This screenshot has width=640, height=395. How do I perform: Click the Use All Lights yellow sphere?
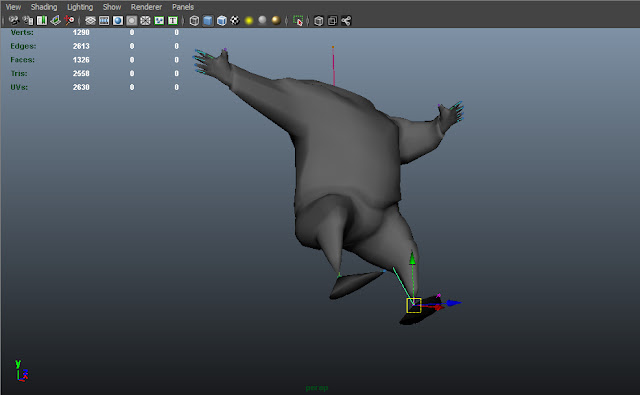tap(249, 20)
